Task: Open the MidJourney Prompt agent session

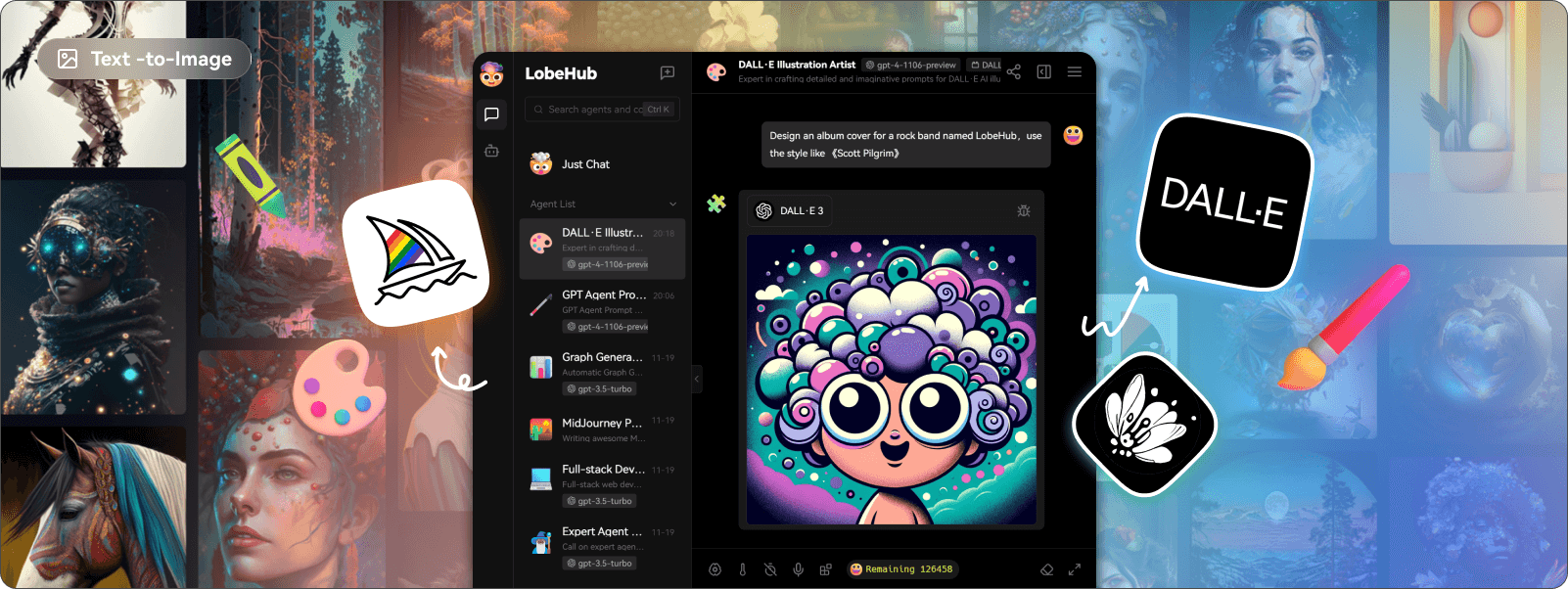Action: pos(602,430)
